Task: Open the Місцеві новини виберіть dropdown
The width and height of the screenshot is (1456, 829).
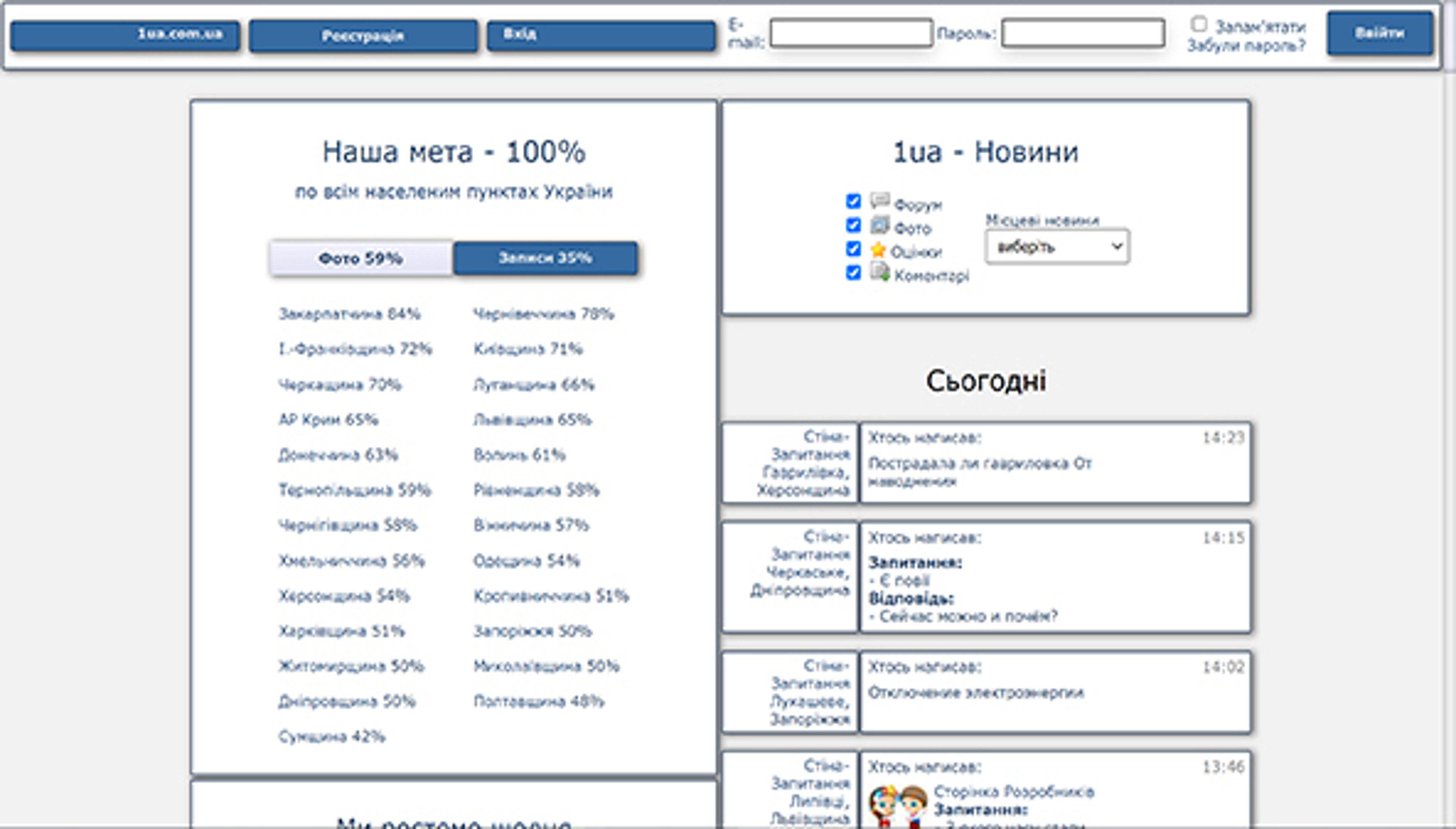Action: [1055, 246]
